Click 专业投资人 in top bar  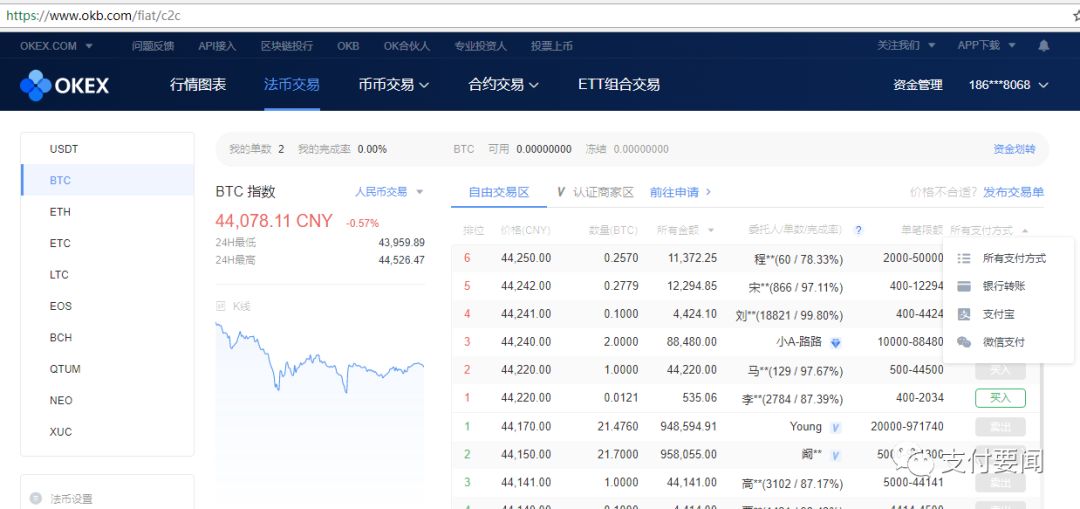coord(480,46)
